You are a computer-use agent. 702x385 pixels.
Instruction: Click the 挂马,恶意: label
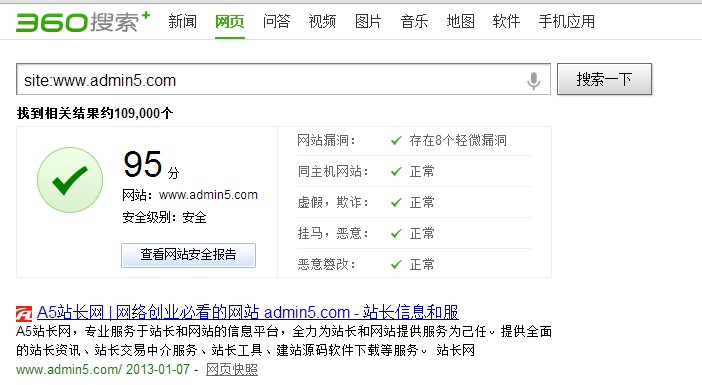(x=333, y=233)
